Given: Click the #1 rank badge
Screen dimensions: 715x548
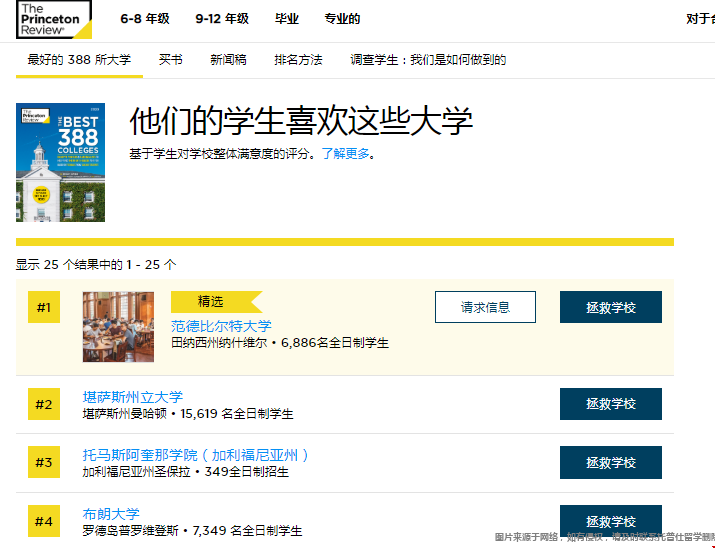Looking at the screenshot, I should tap(44, 307).
